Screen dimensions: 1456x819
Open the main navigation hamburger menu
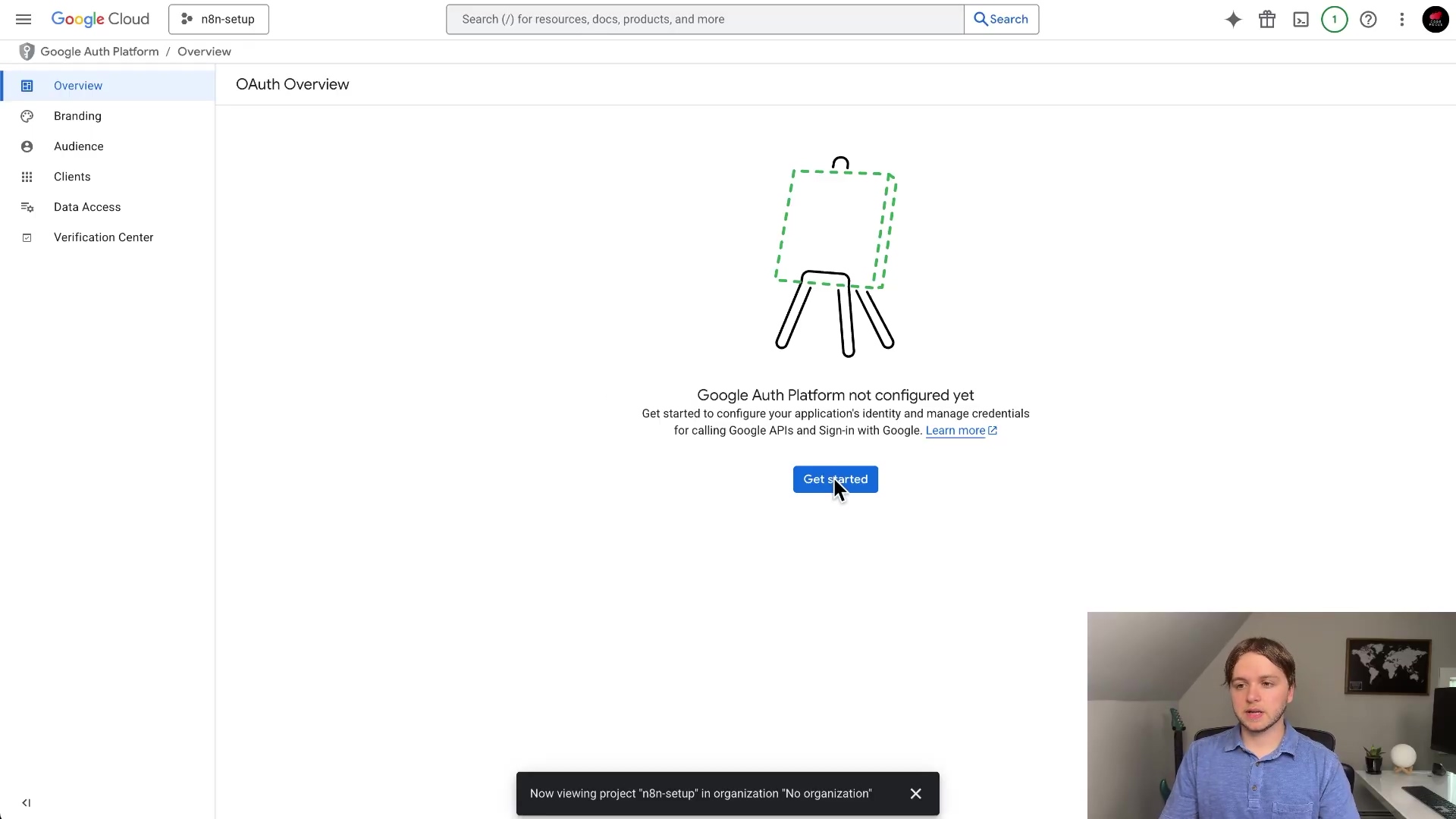pyautogui.click(x=24, y=19)
